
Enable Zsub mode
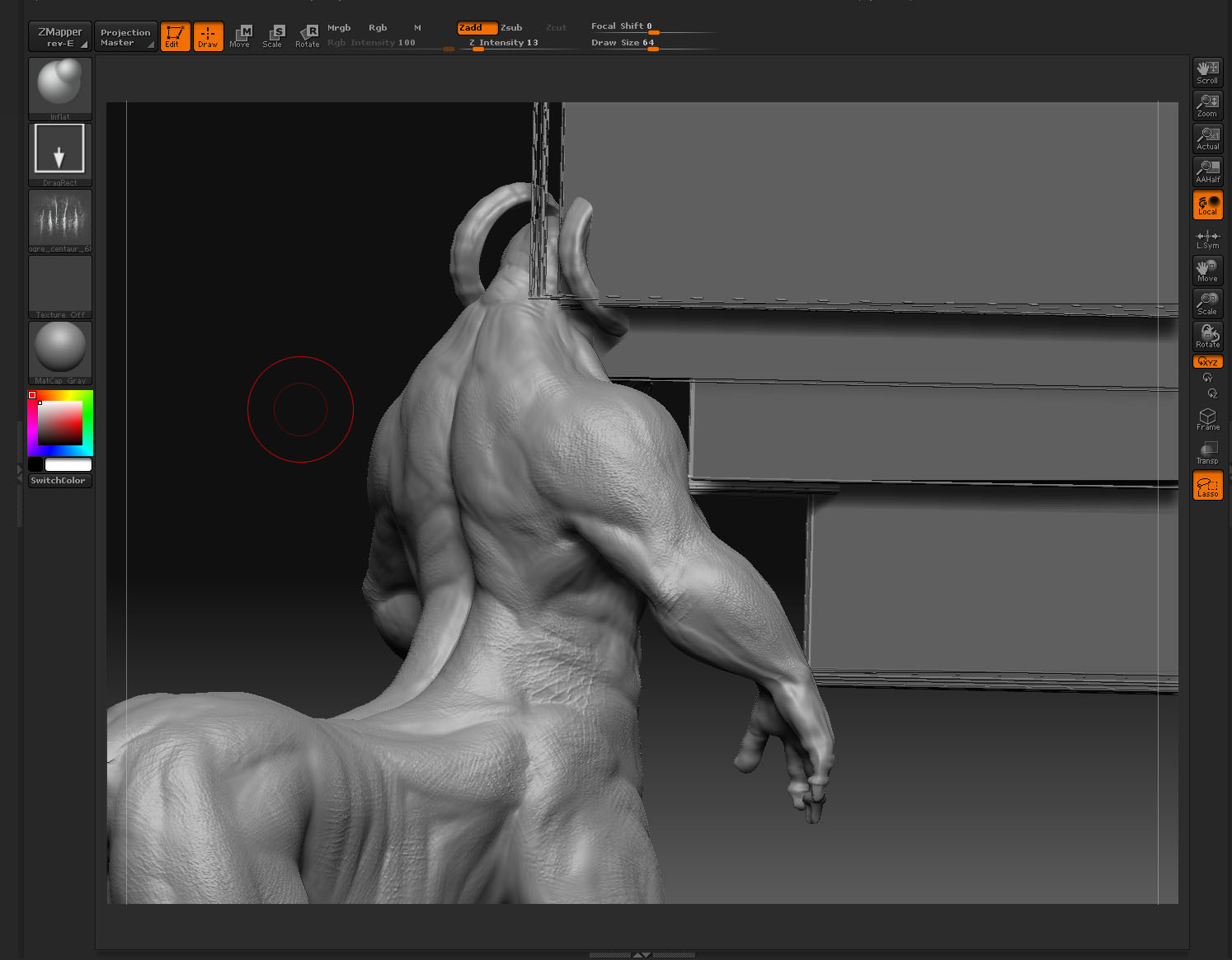coord(511,27)
